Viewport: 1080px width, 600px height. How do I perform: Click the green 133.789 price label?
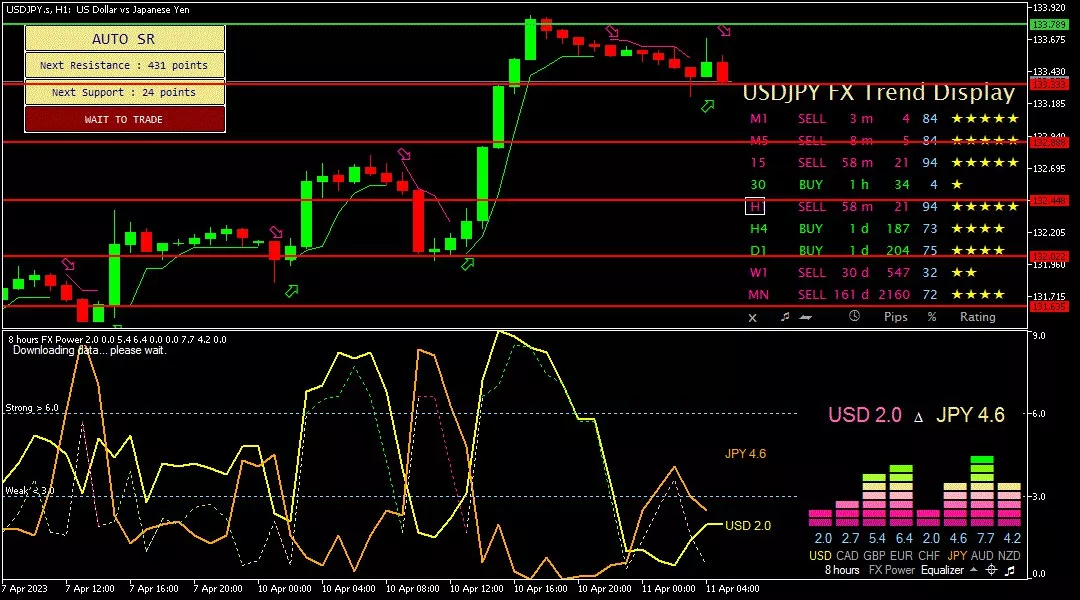(x=1048, y=25)
